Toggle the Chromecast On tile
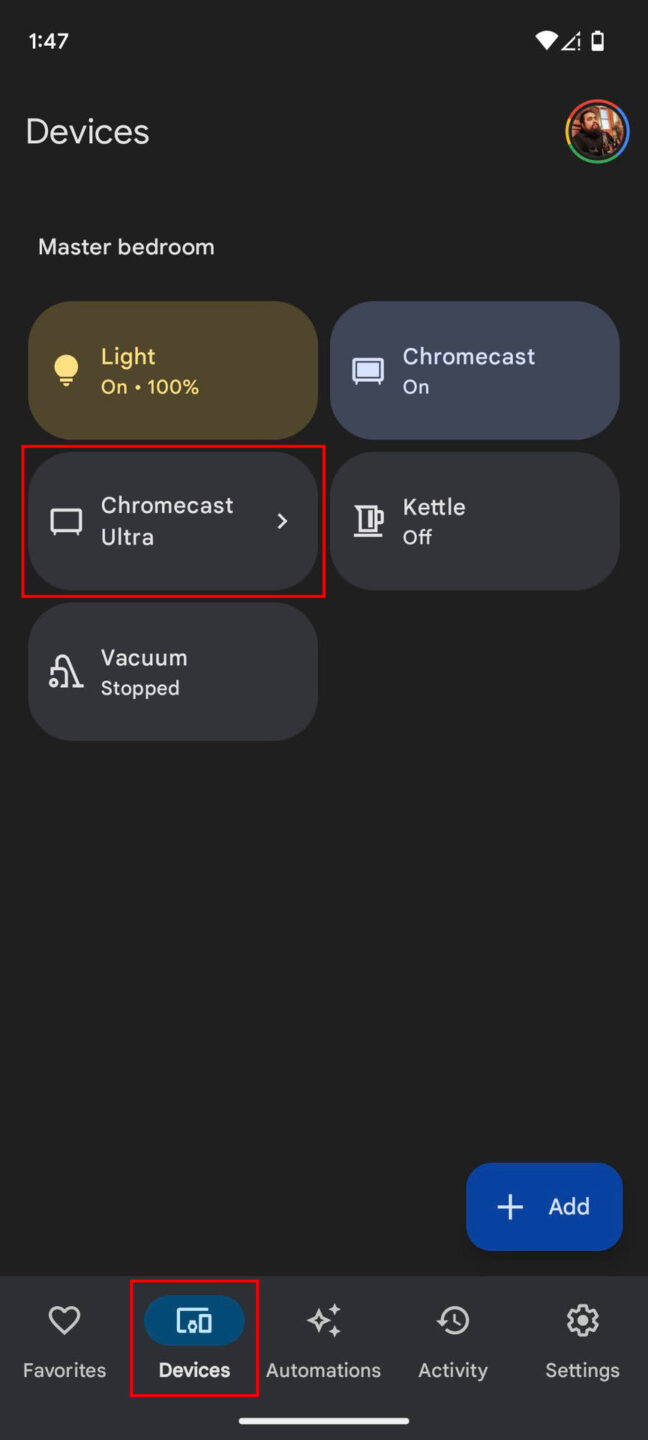648x1440 pixels. point(474,370)
